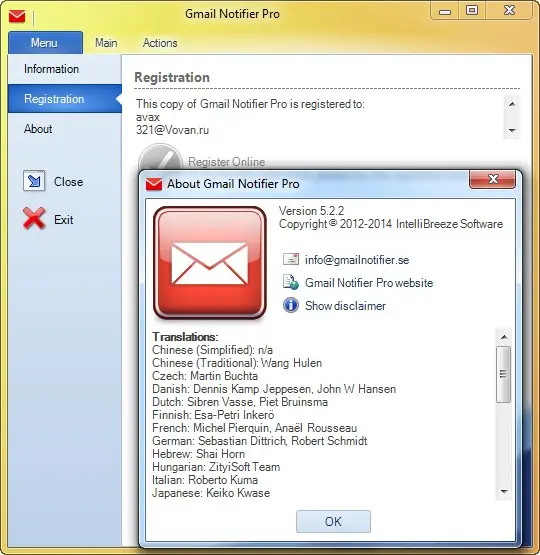Confirm the About dialog with OK

click(x=333, y=521)
